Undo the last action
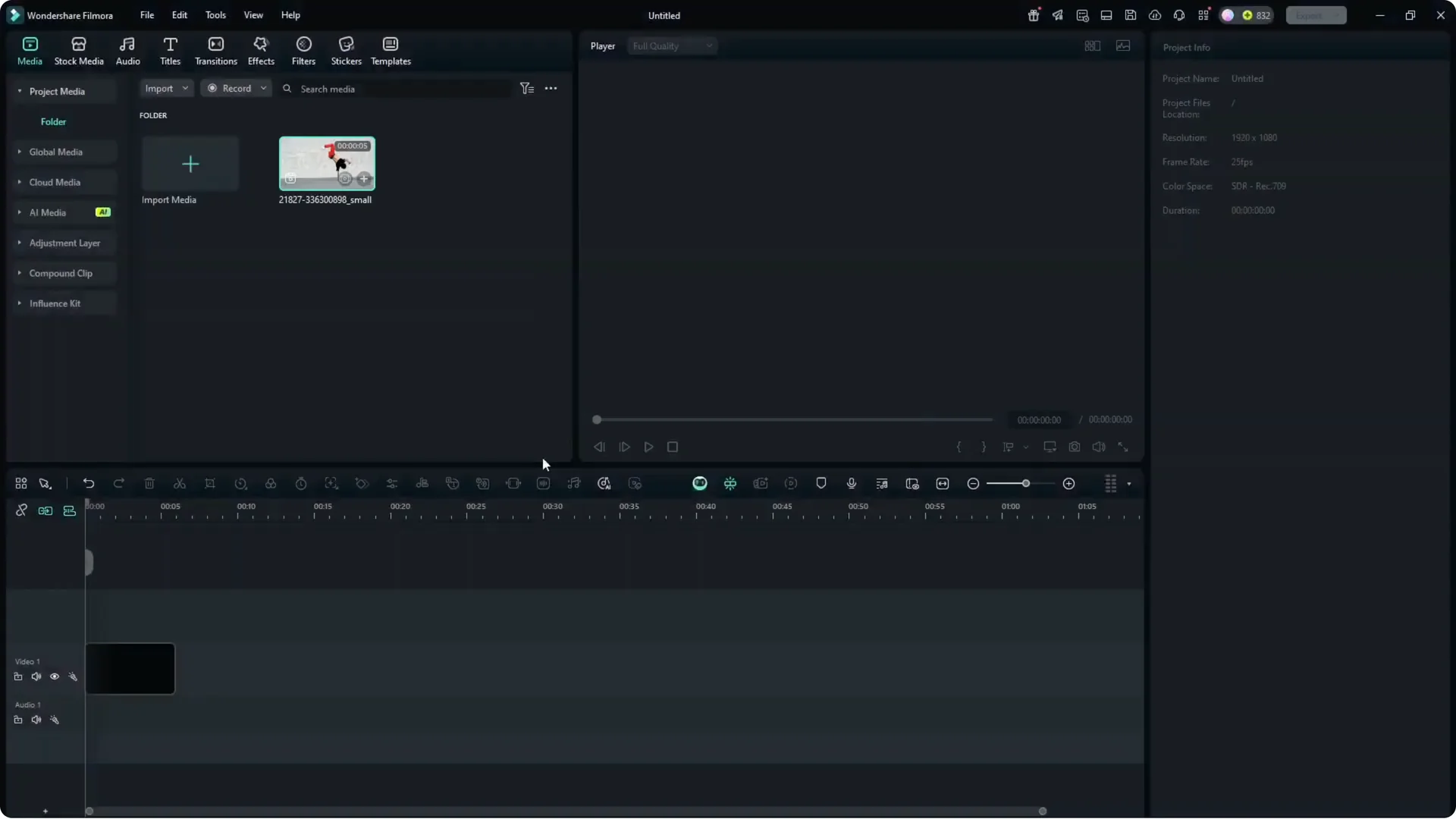 click(89, 483)
